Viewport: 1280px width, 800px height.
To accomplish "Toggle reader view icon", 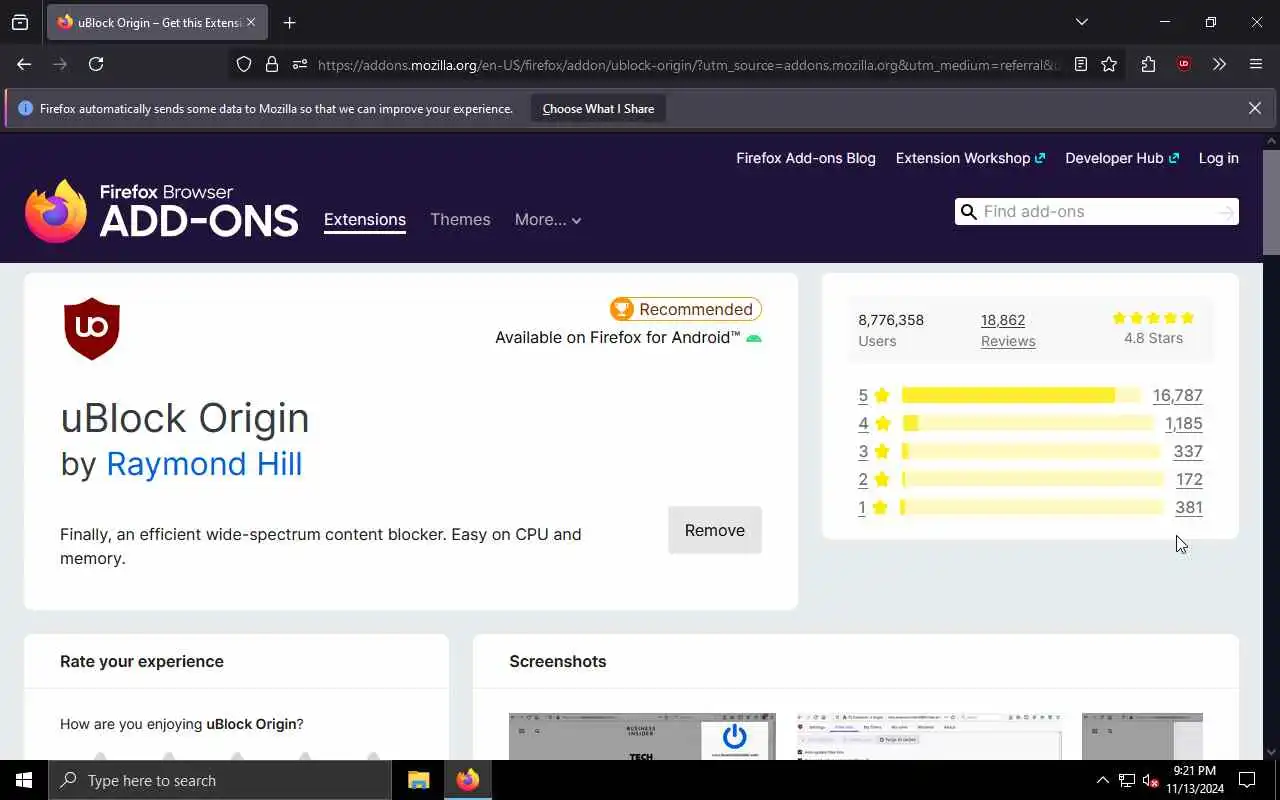I will [1081, 64].
